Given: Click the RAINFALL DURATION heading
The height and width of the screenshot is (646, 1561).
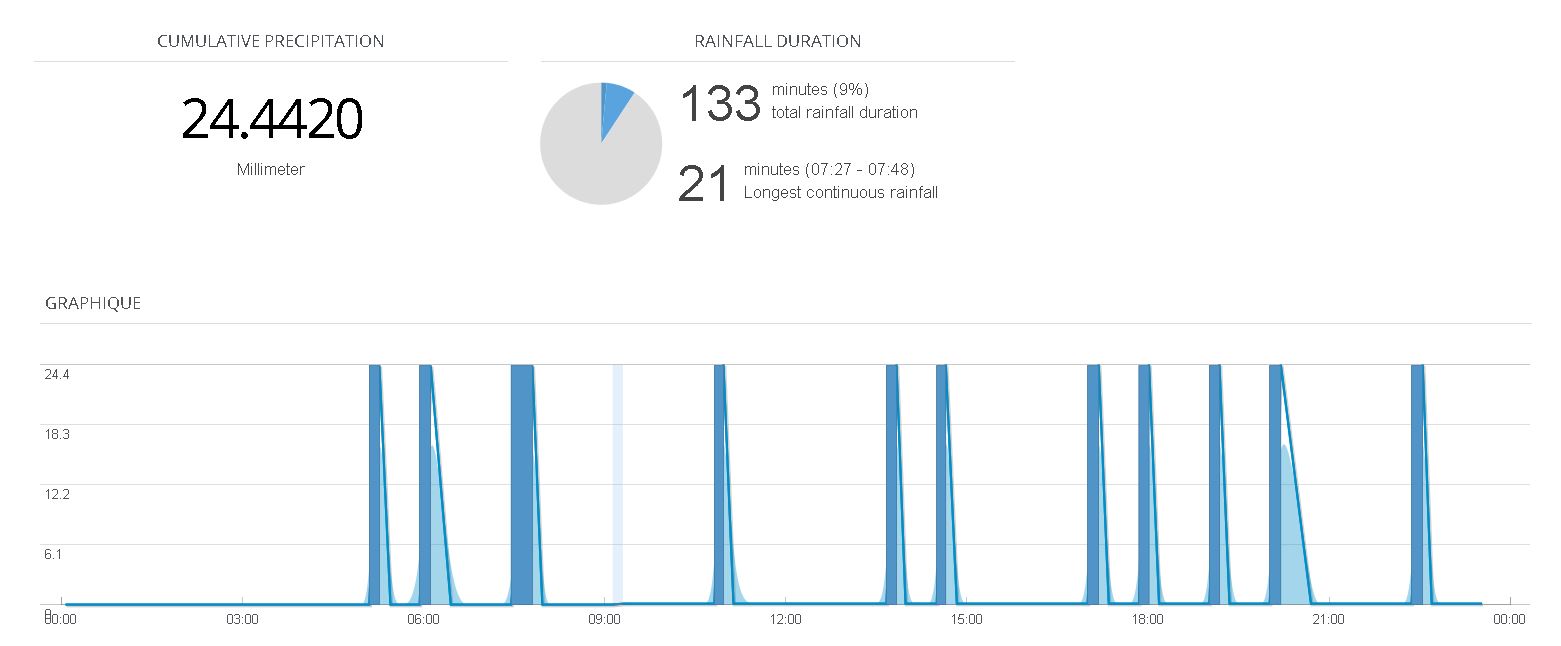Looking at the screenshot, I should click(x=777, y=41).
